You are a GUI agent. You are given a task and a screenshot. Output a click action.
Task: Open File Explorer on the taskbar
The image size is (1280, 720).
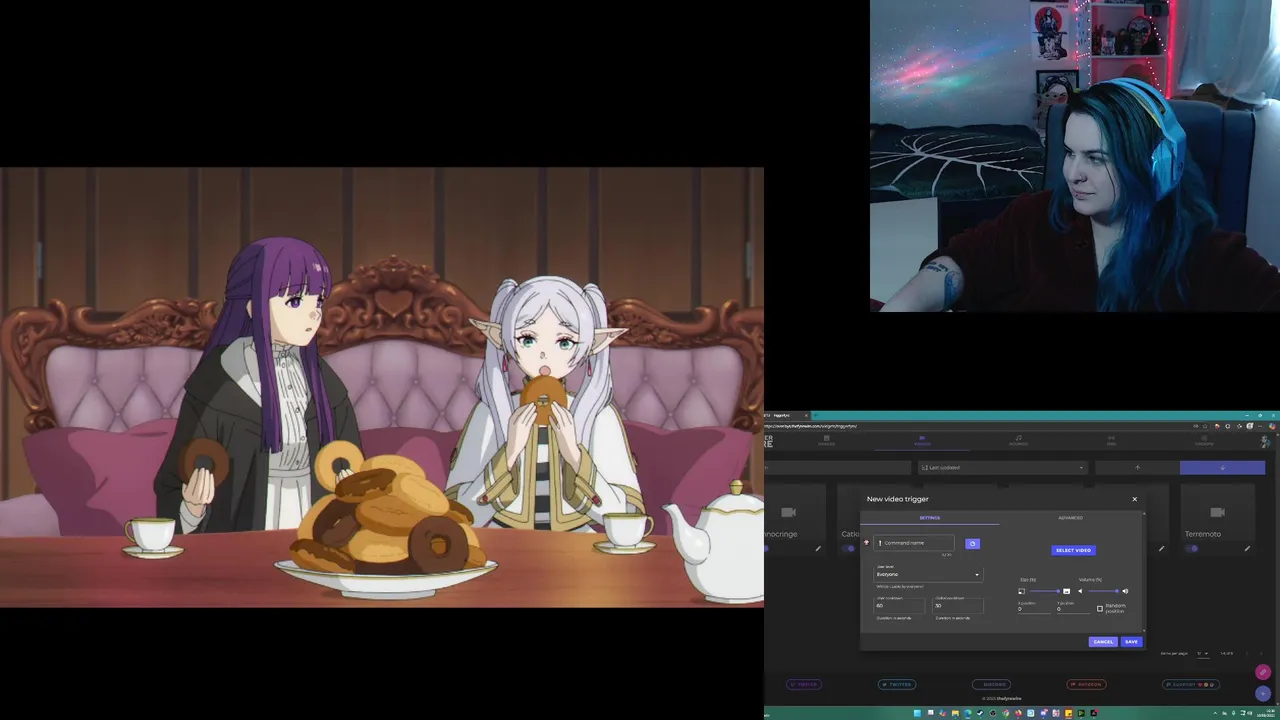(955, 713)
